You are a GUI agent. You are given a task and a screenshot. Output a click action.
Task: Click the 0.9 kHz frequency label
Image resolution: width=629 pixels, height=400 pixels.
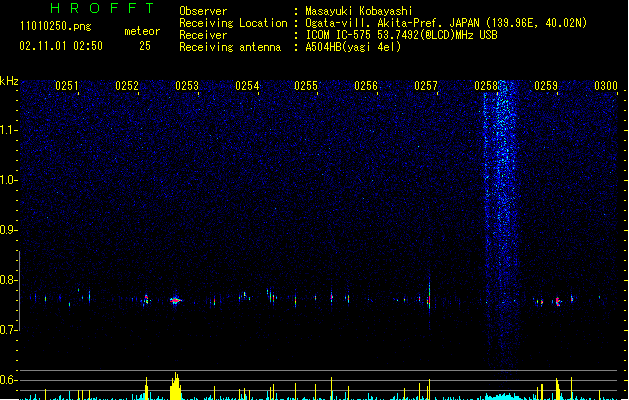[9, 230]
